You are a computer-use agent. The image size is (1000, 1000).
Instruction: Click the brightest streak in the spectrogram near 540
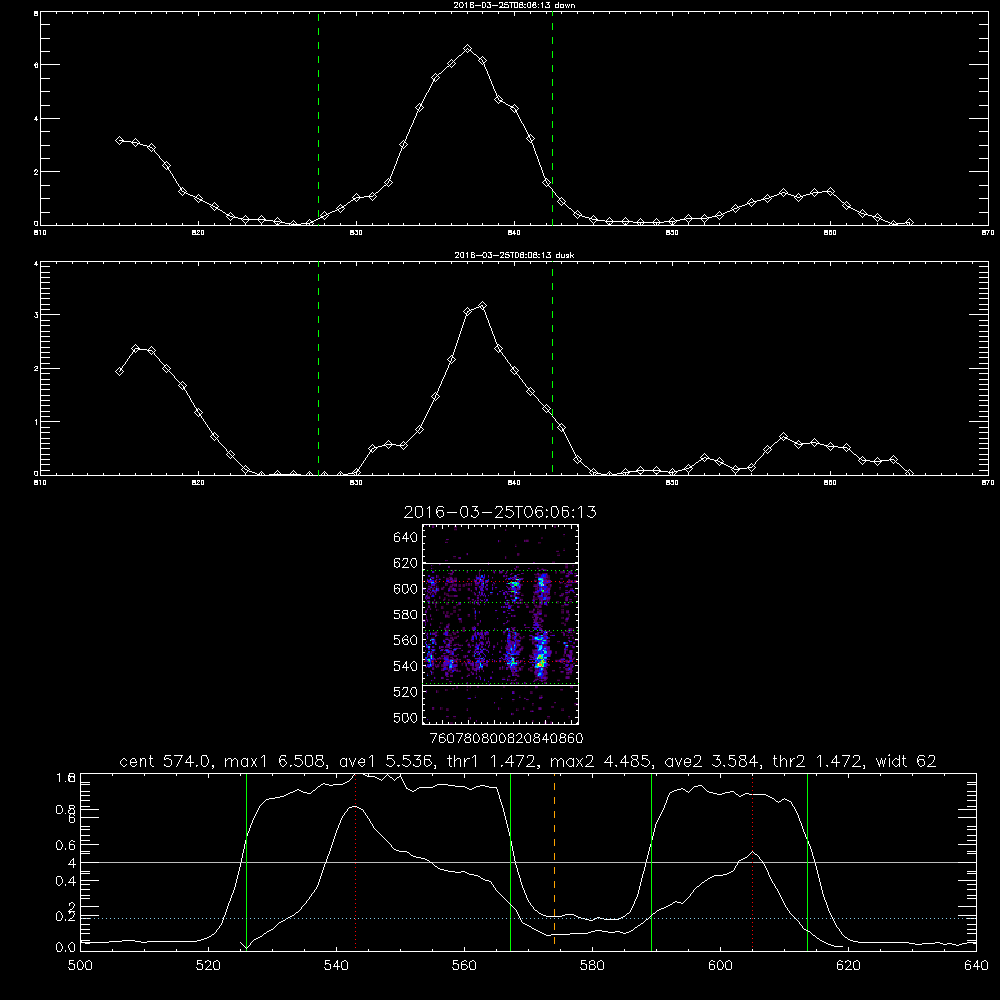click(x=541, y=657)
